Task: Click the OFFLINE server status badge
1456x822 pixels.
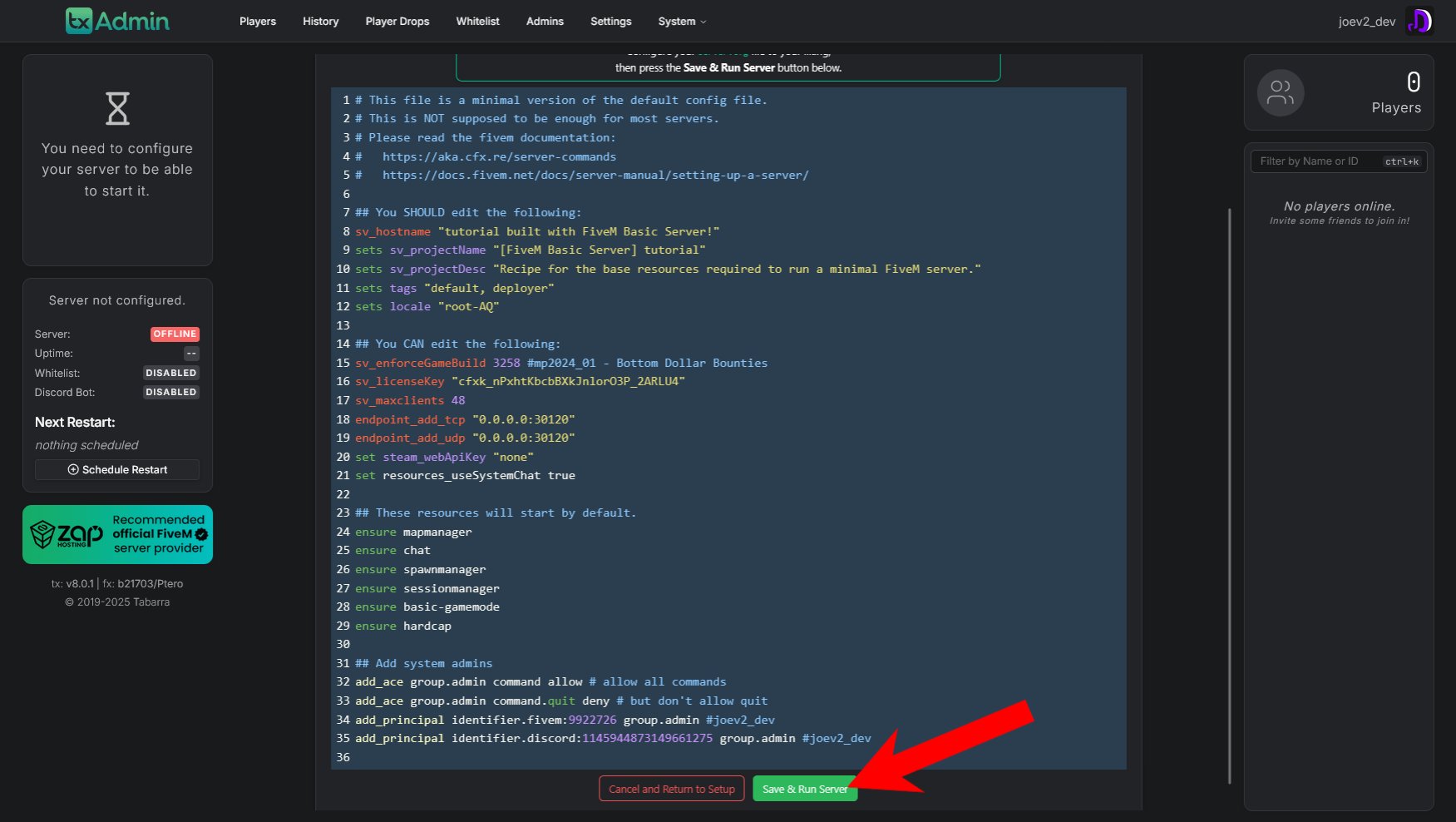Action: click(x=175, y=334)
